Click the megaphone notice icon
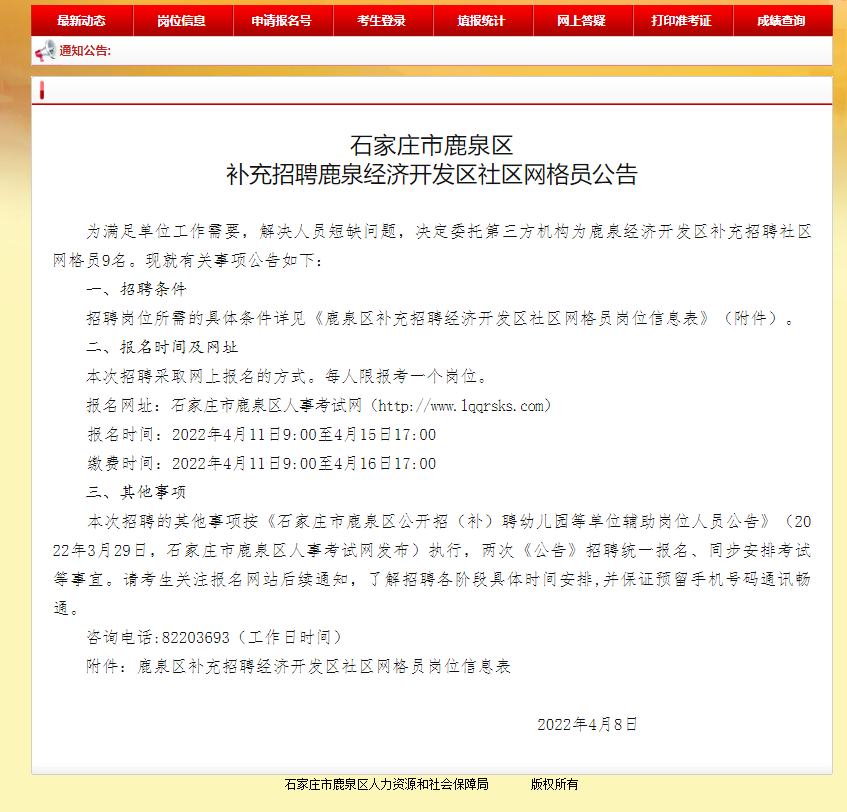Image resolution: width=847 pixels, height=812 pixels. pos(45,51)
